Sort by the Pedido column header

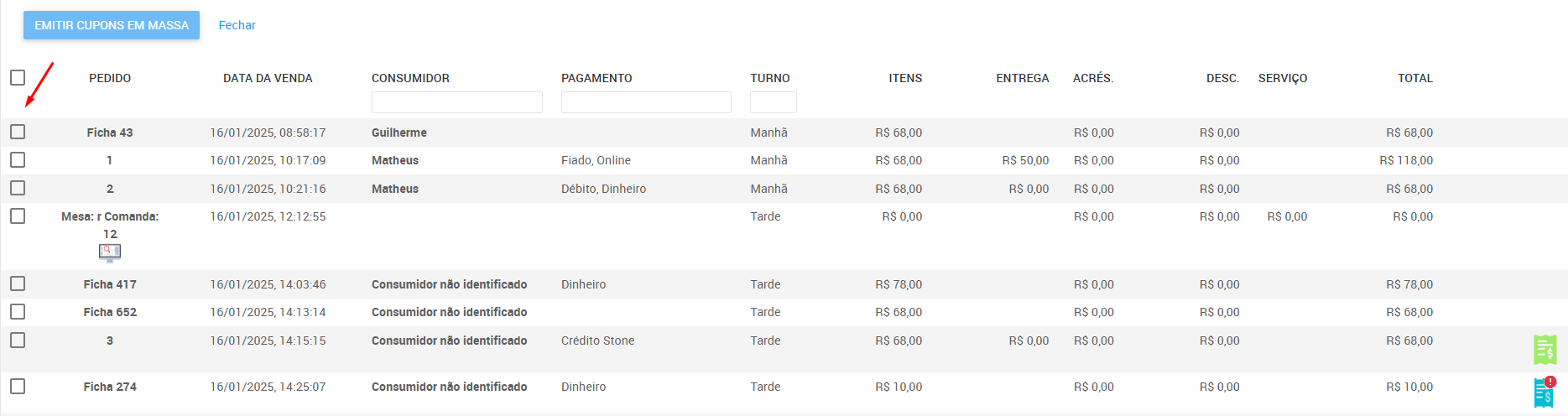pyautogui.click(x=110, y=78)
